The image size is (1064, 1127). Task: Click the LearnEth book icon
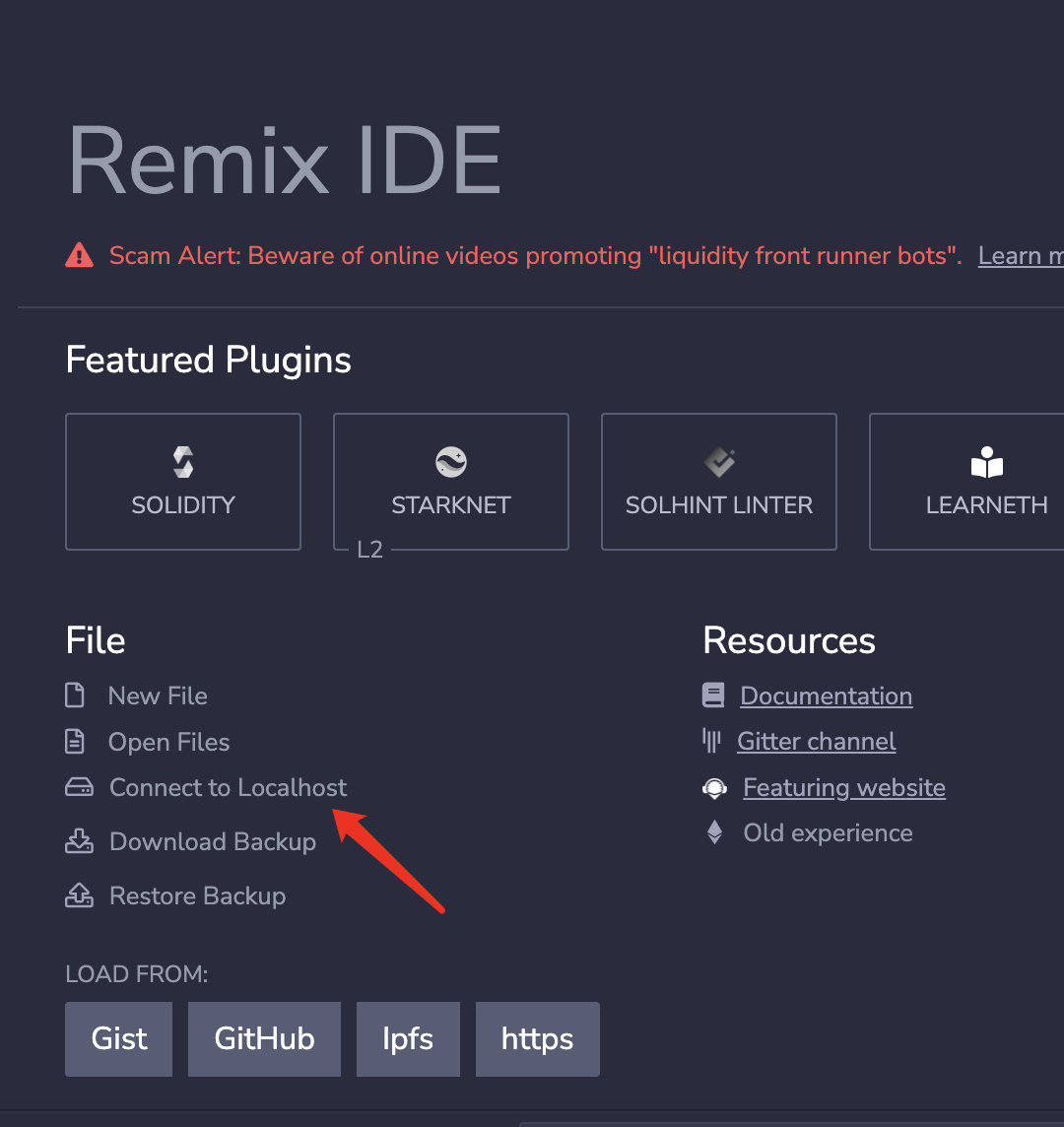987,462
